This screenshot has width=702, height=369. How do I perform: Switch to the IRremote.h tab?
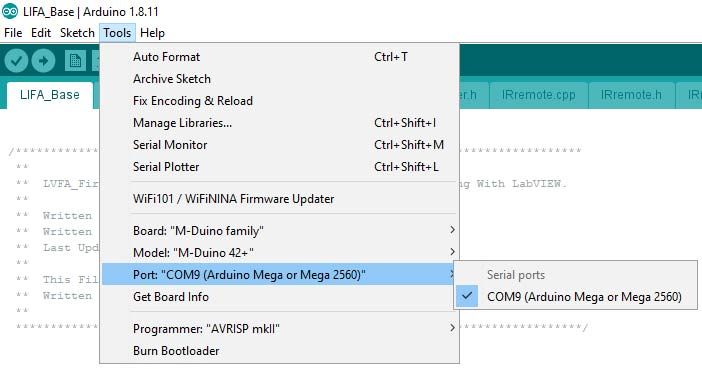[631, 95]
